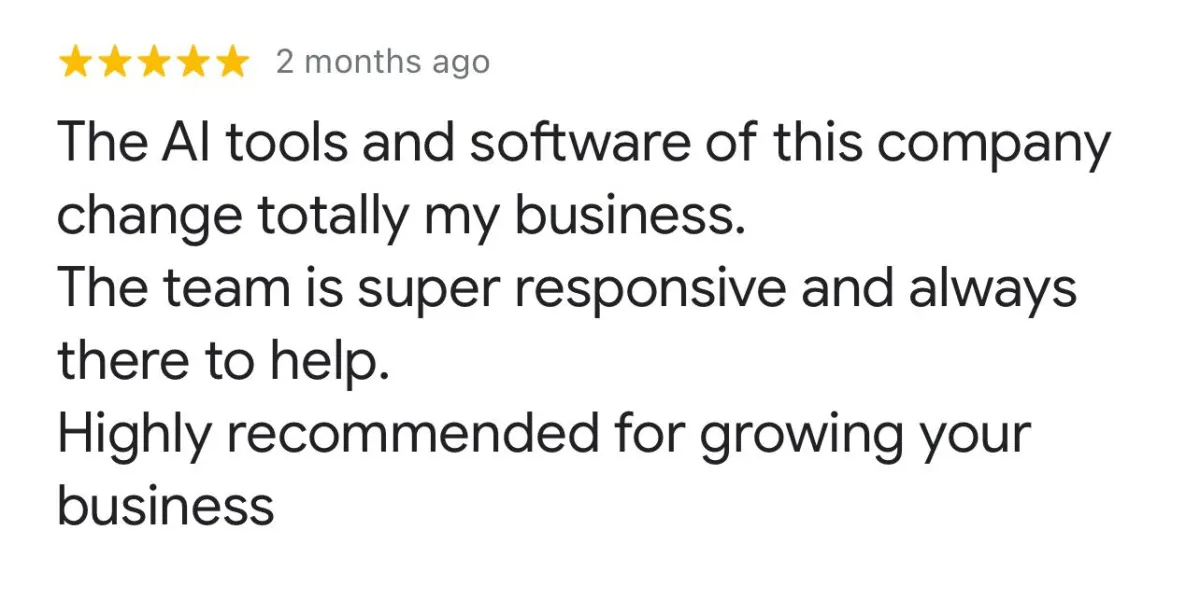Click the third star in the rating

tap(153, 63)
